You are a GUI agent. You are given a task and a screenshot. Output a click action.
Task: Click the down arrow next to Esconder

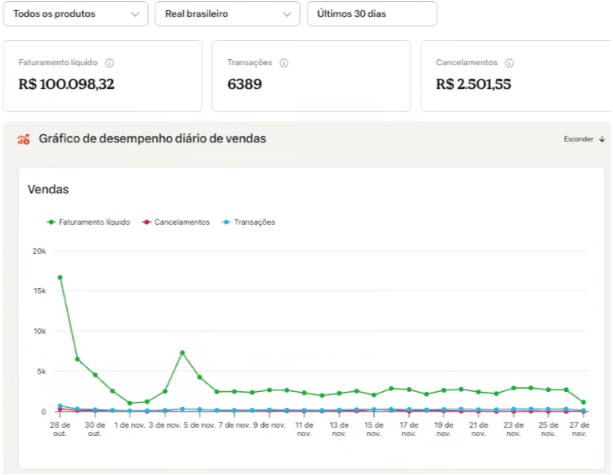pos(602,139)
